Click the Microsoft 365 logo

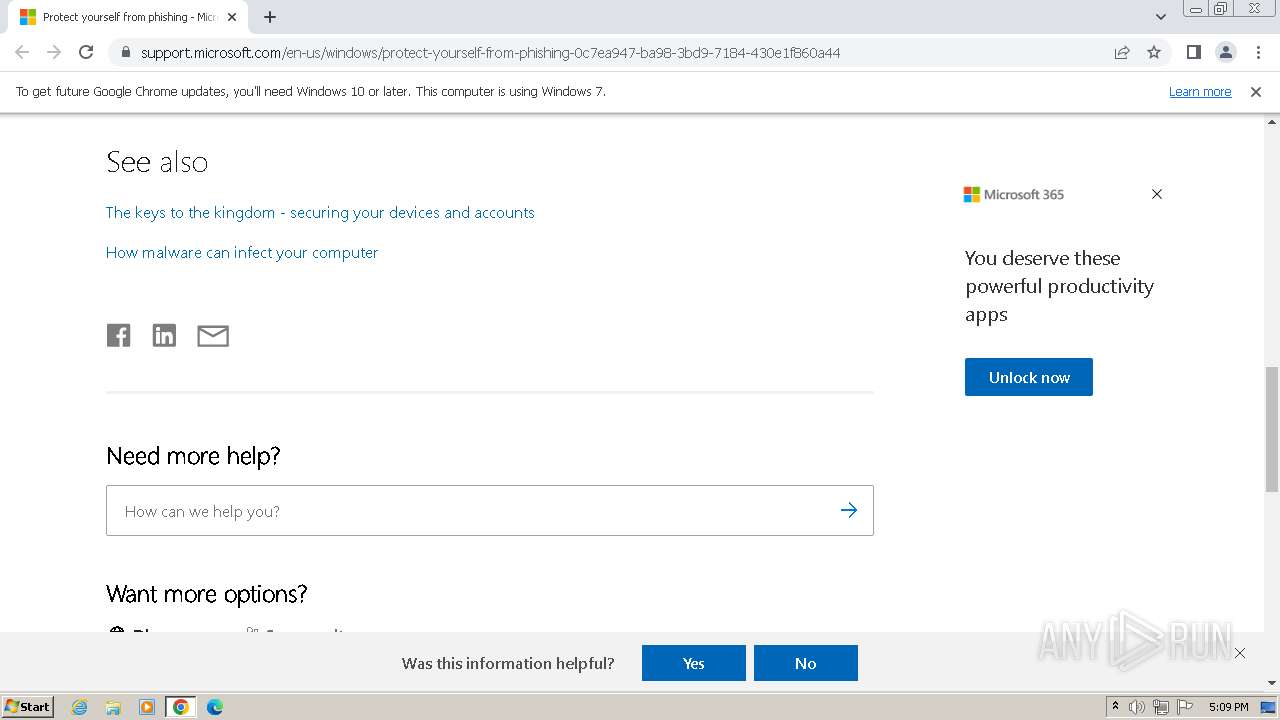pyautogui.click(x=1014, y=194)
